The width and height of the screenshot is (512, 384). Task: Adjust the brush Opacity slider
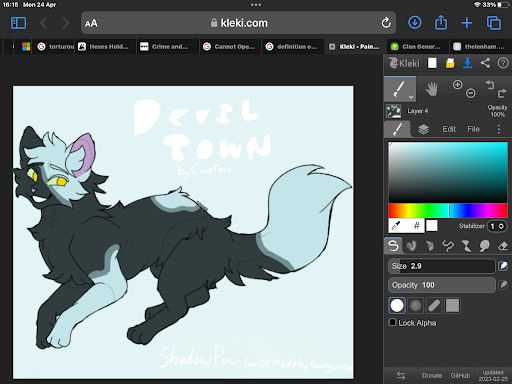442,285
